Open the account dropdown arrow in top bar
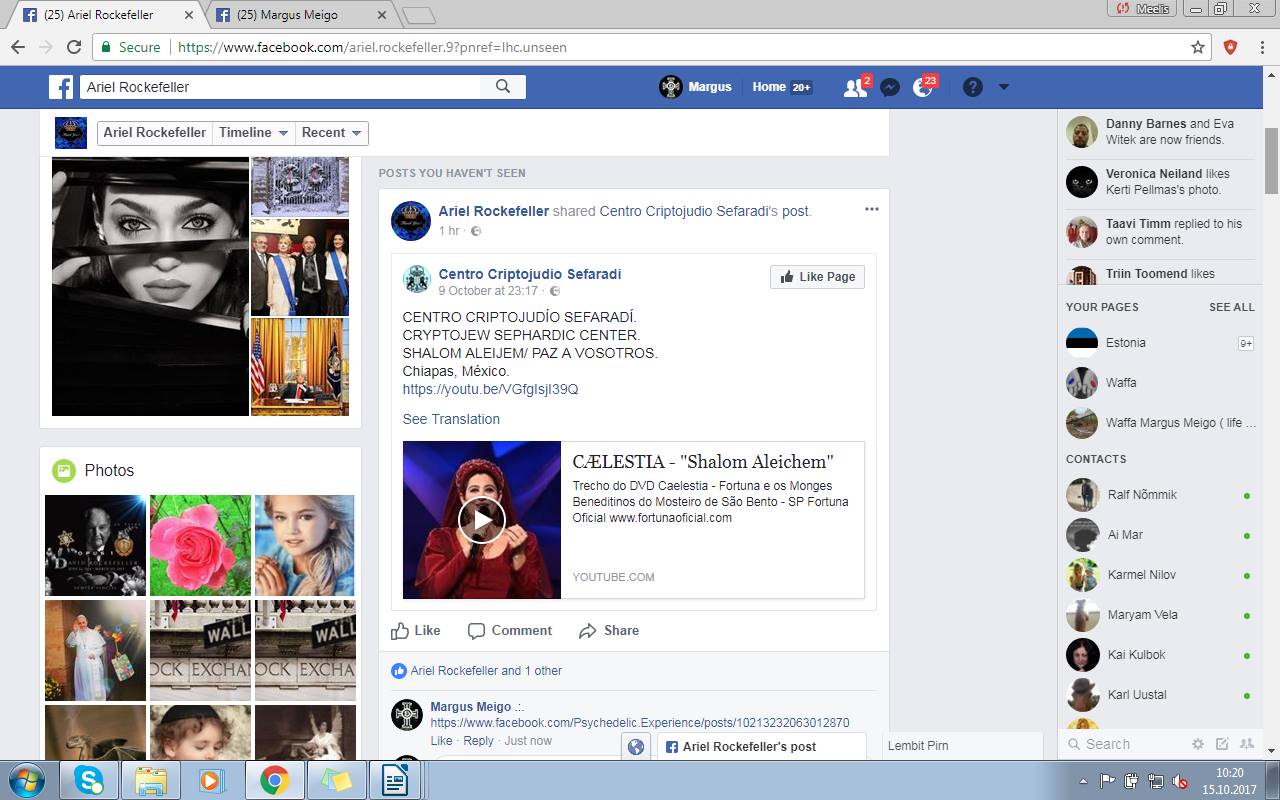The width and height of the screenshot is (1280, 800). tap(1004, 87)
